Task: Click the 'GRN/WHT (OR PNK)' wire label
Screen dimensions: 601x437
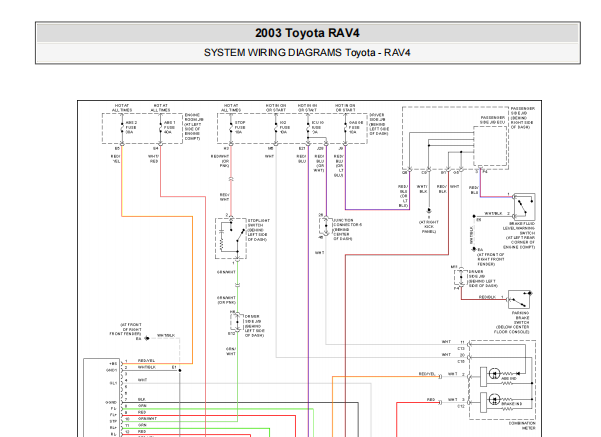Action: tap(227, 300)
